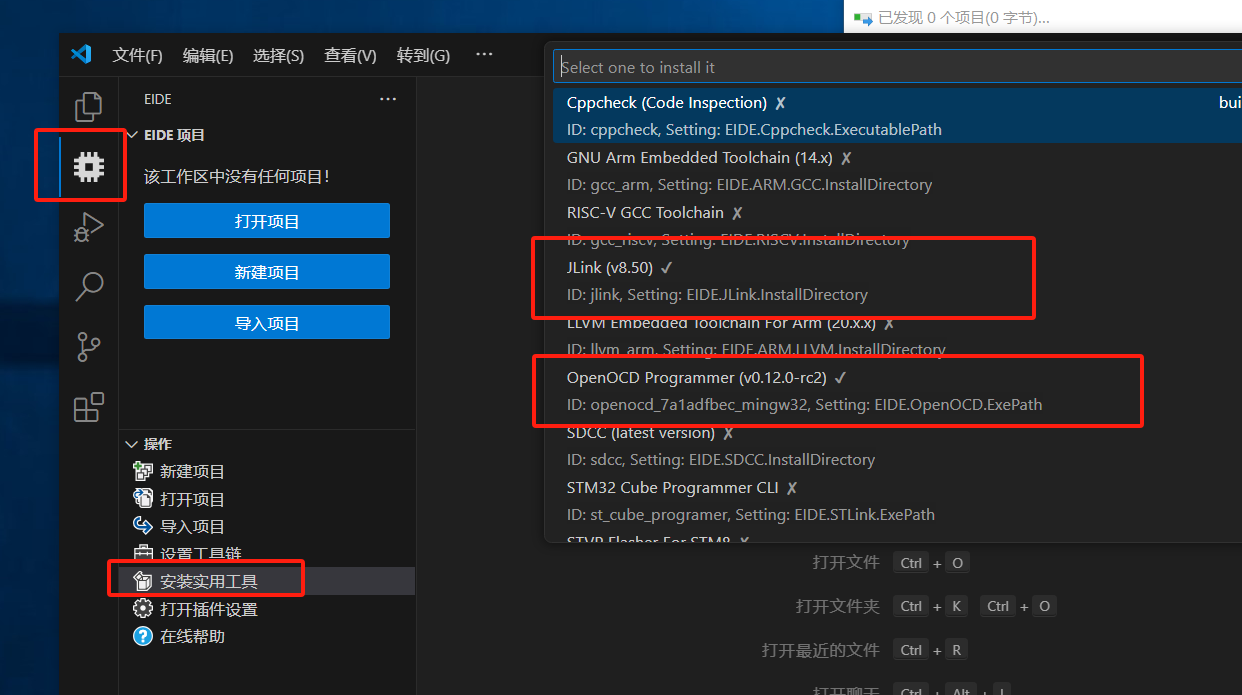Viewport: 1242px width, 695px height.
Task: Click 打开插件设置 in operations list
Action: [x=208, y=609]
